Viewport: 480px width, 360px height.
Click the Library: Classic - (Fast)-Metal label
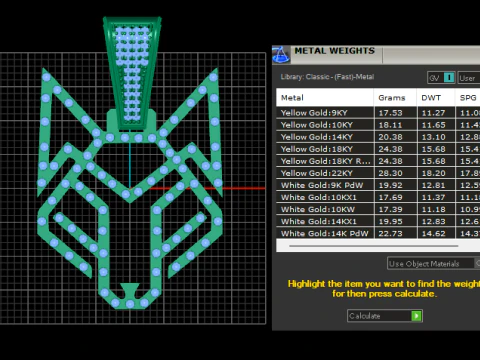click(327, 77)
